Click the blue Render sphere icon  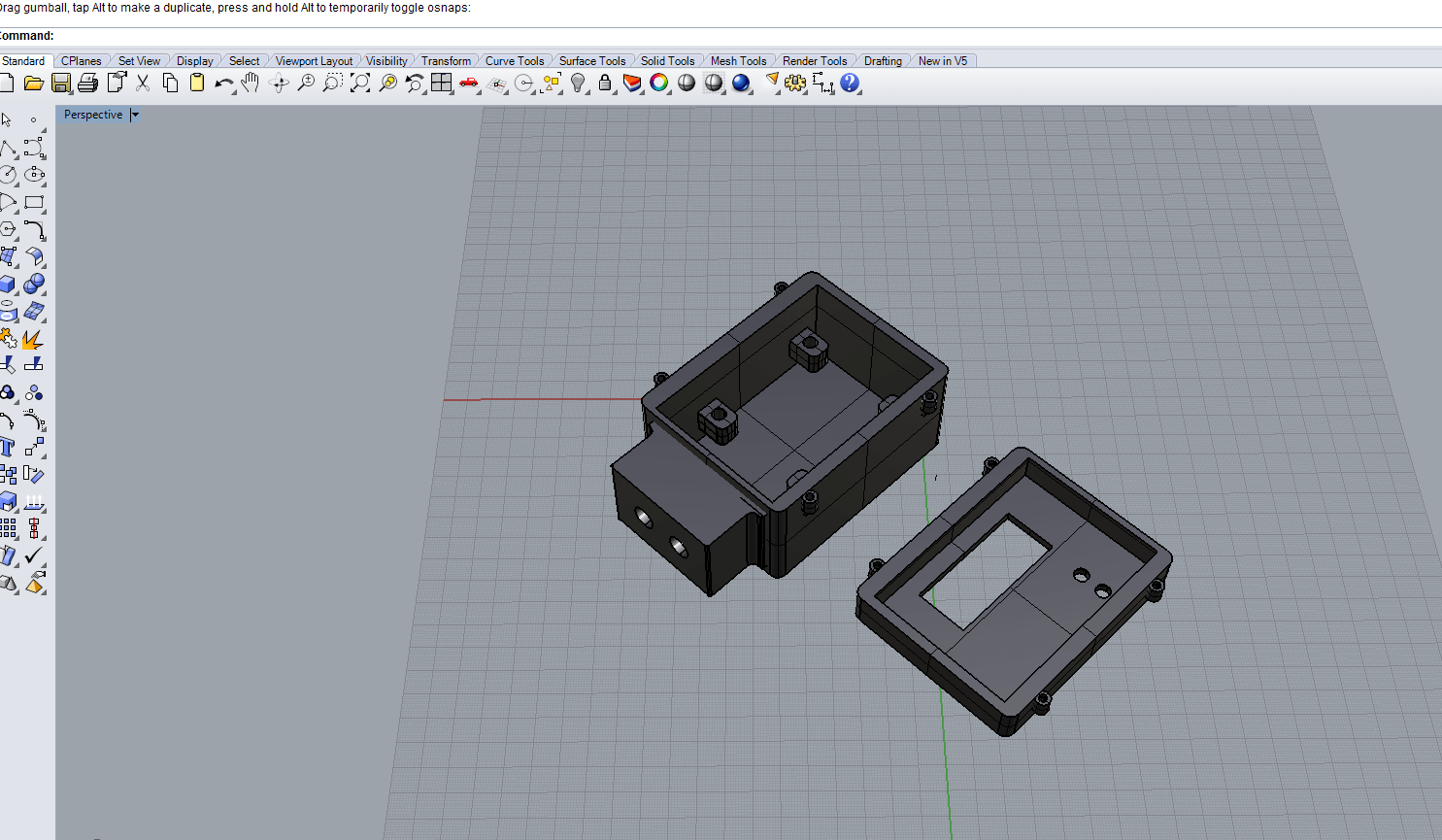click(742, 84)
